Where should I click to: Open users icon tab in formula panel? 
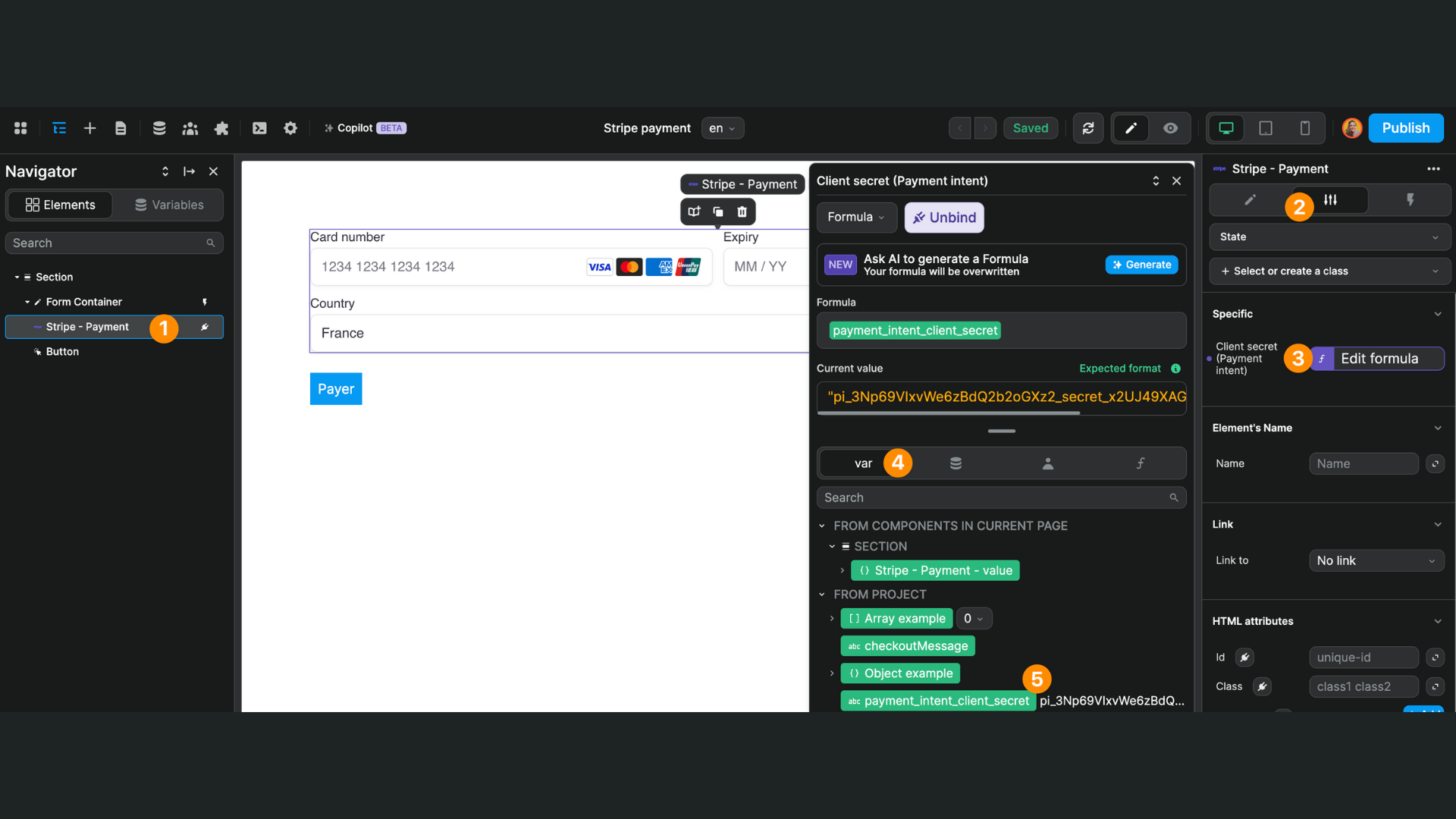(1047, 463)
